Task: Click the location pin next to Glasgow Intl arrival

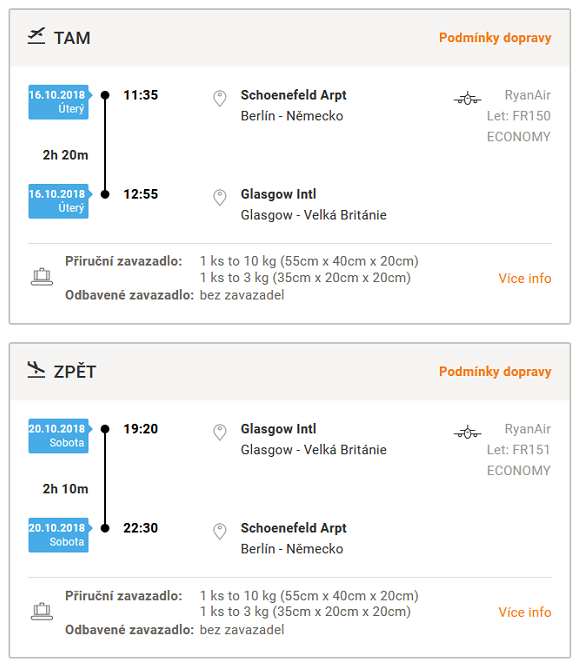Action: coord(220,197)
